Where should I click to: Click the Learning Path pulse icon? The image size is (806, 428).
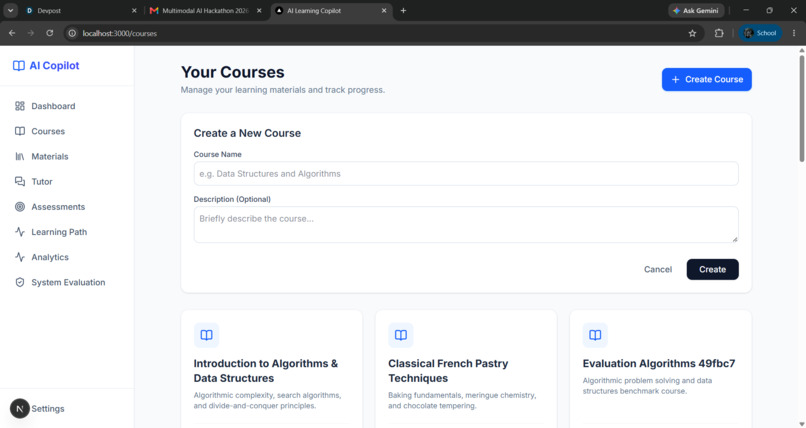pyautogui.click(x=20, y=232)
